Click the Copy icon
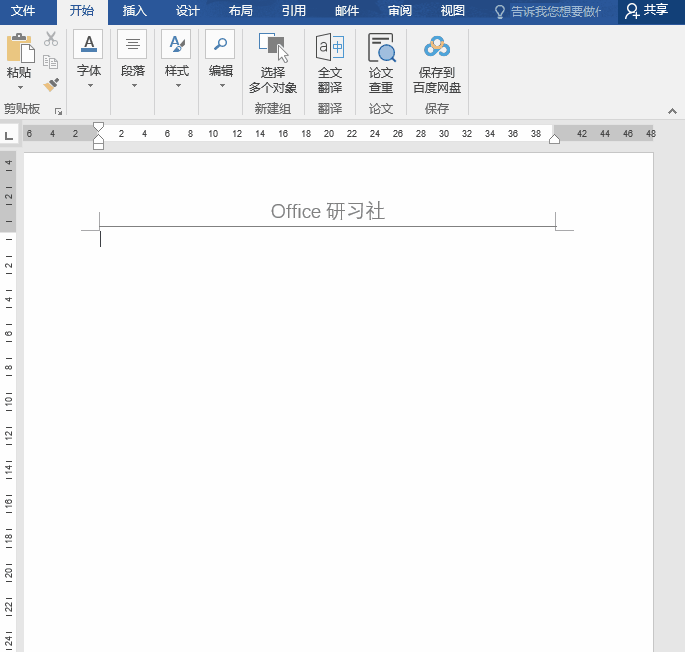This screenshot has width=685, height=652. (51, 62)
